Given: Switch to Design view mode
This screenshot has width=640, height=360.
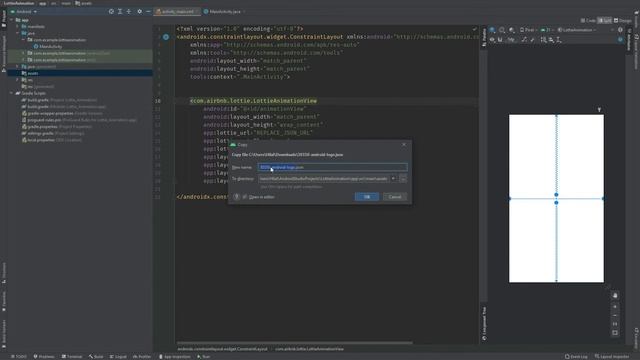Looking at the screenshot, I should click(623, 20).
